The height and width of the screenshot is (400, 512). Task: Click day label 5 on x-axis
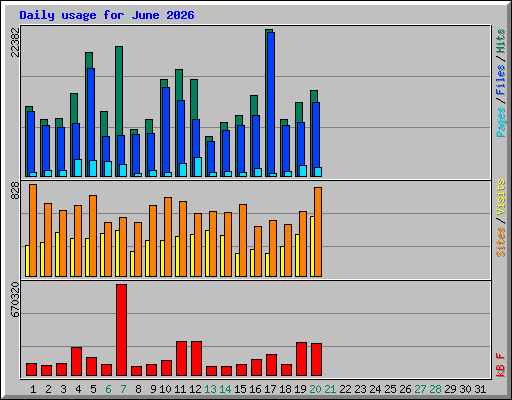[x=93, y=389]
